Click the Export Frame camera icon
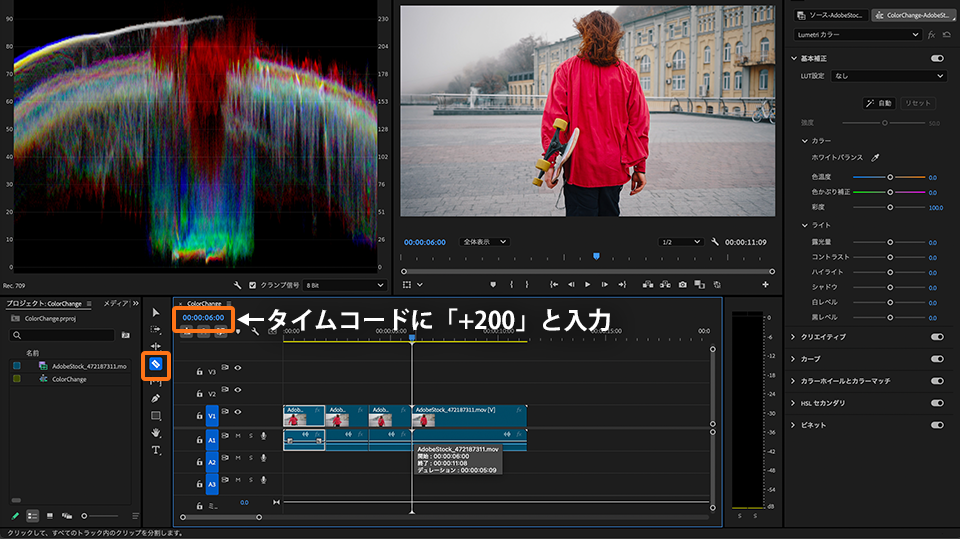 pos(682,284)
